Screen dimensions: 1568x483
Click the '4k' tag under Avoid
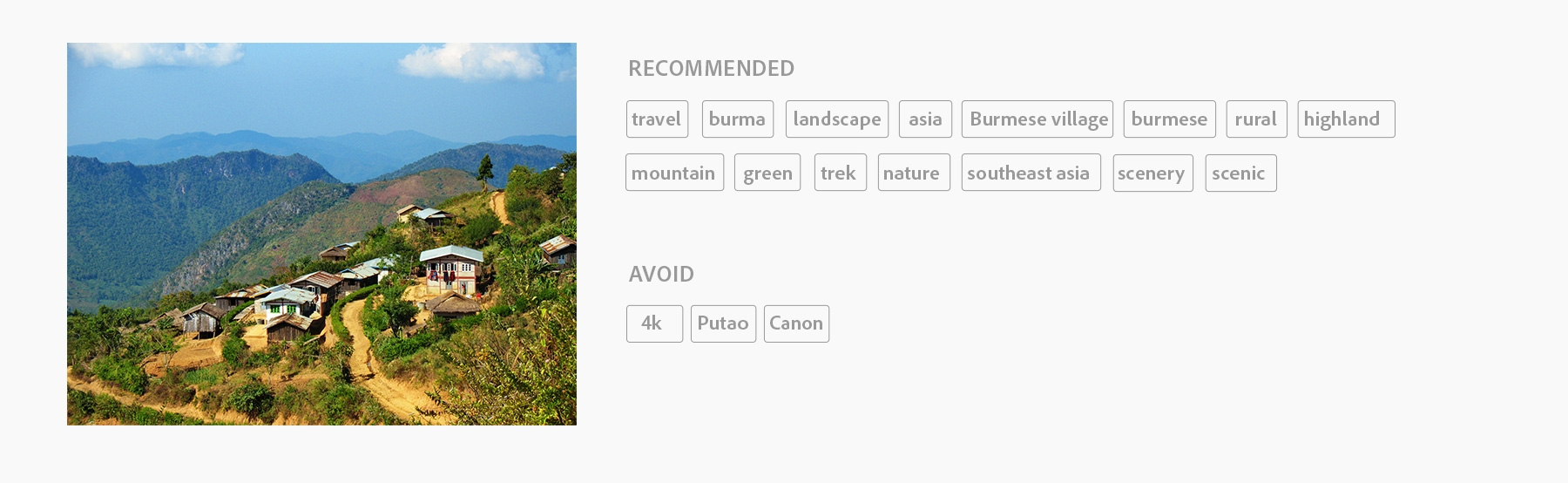[654, 323]
